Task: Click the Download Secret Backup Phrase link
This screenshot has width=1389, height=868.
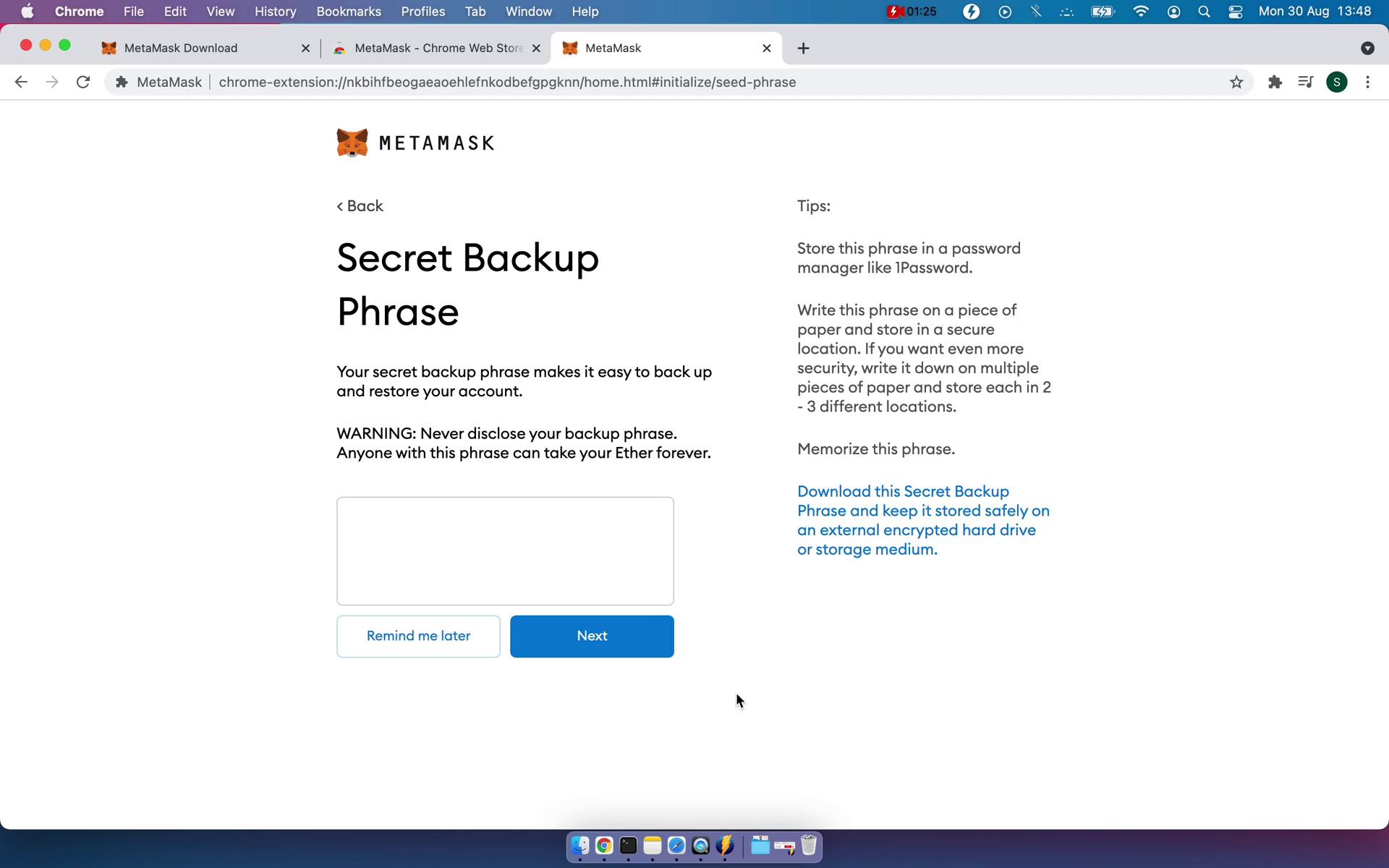Action: (x=923, y=520)
